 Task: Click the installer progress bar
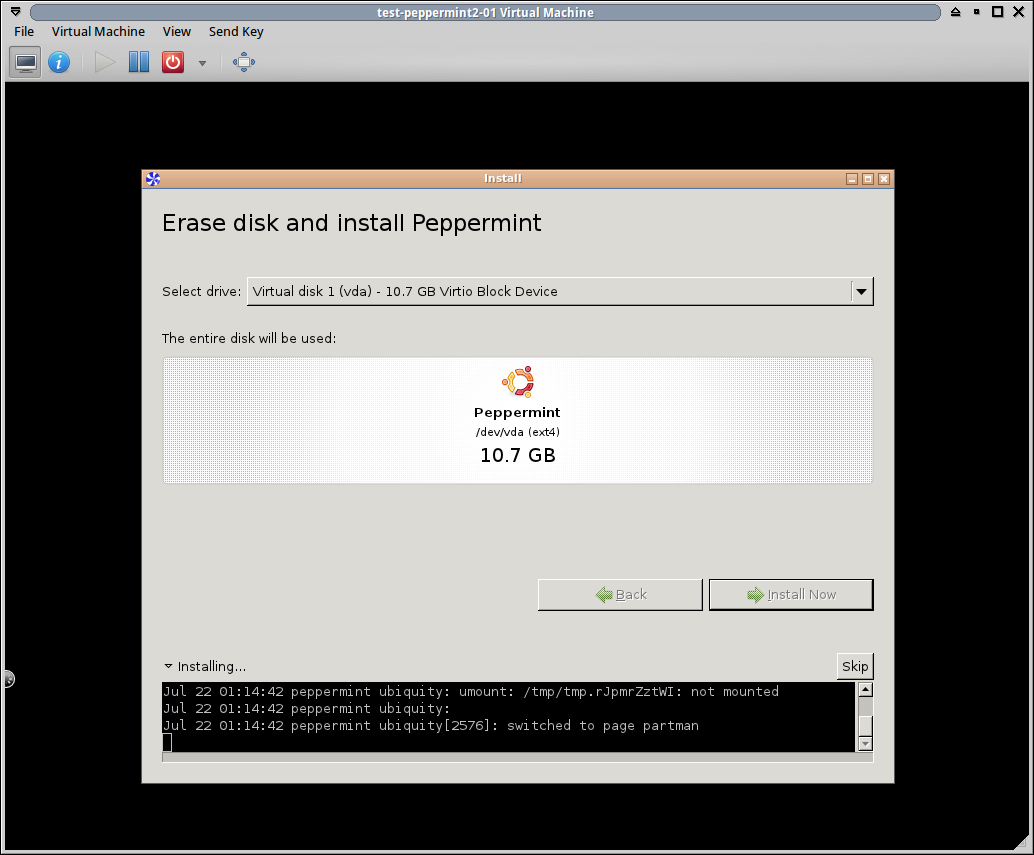tap(518, 757)
